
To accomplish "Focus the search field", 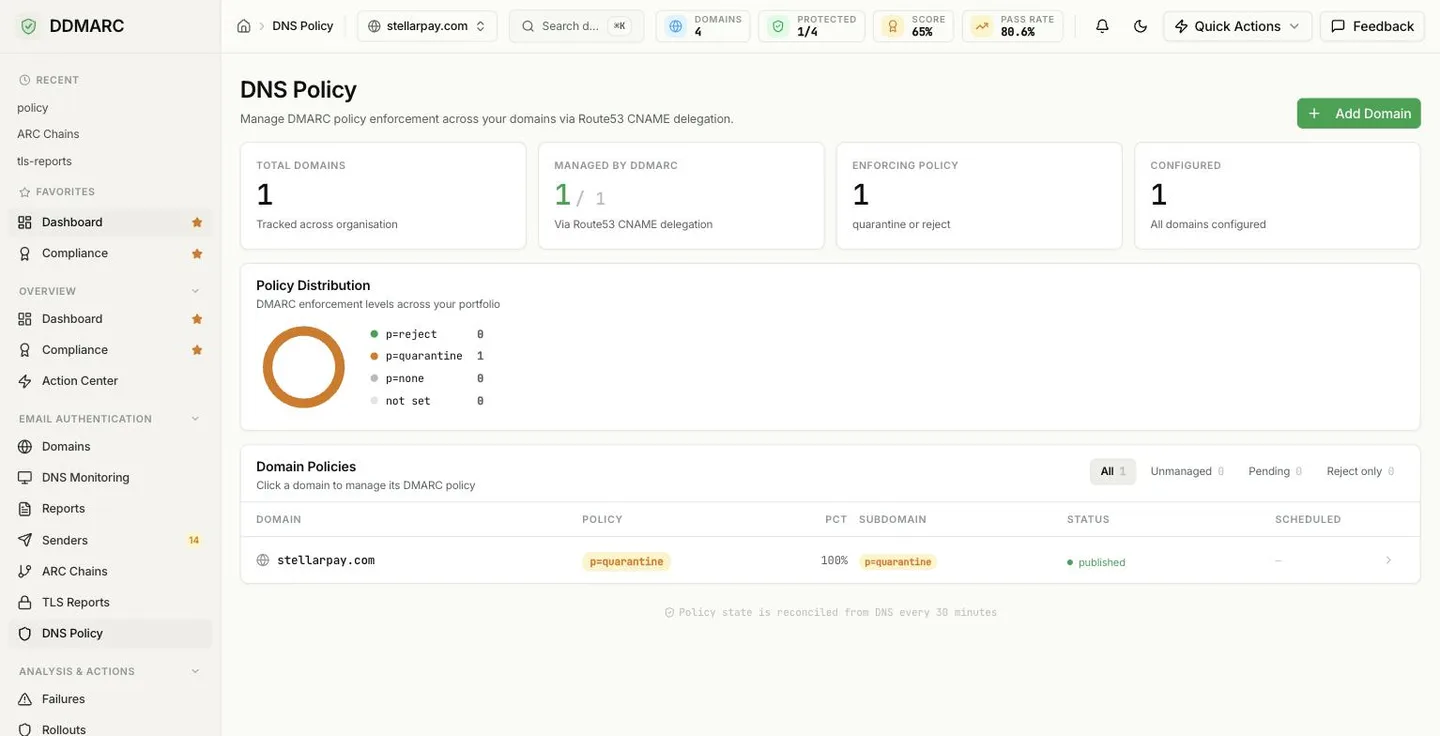I will click(x=576, y=26).
